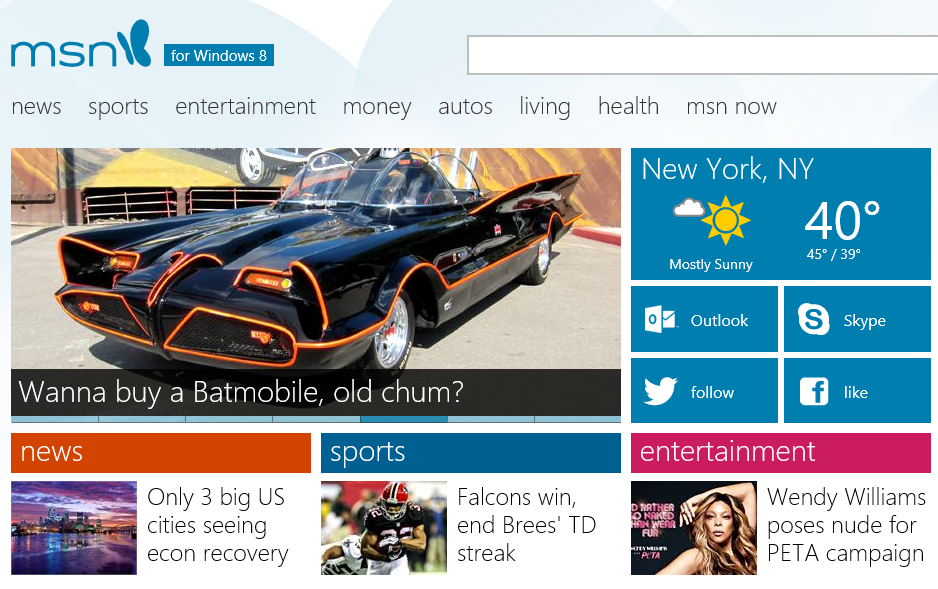Open the money navigation item
The image size is (938, 589).
click(x=377, y=107)
